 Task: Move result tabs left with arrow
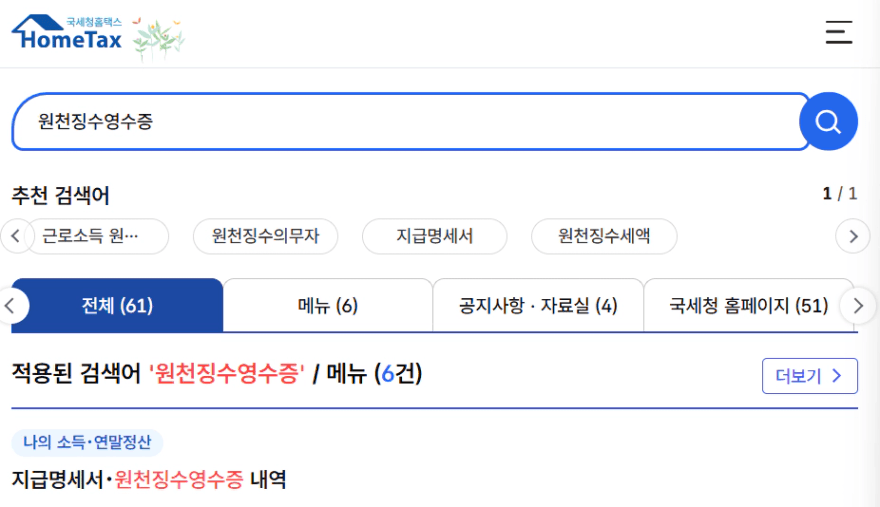(11, 305)
